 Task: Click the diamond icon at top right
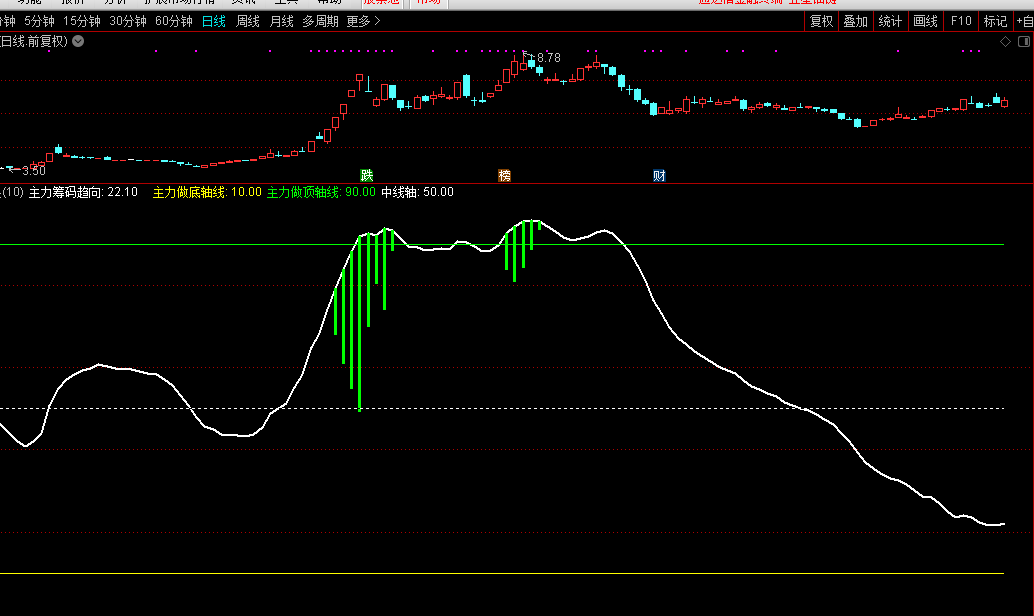click(x=1006, y=41)
